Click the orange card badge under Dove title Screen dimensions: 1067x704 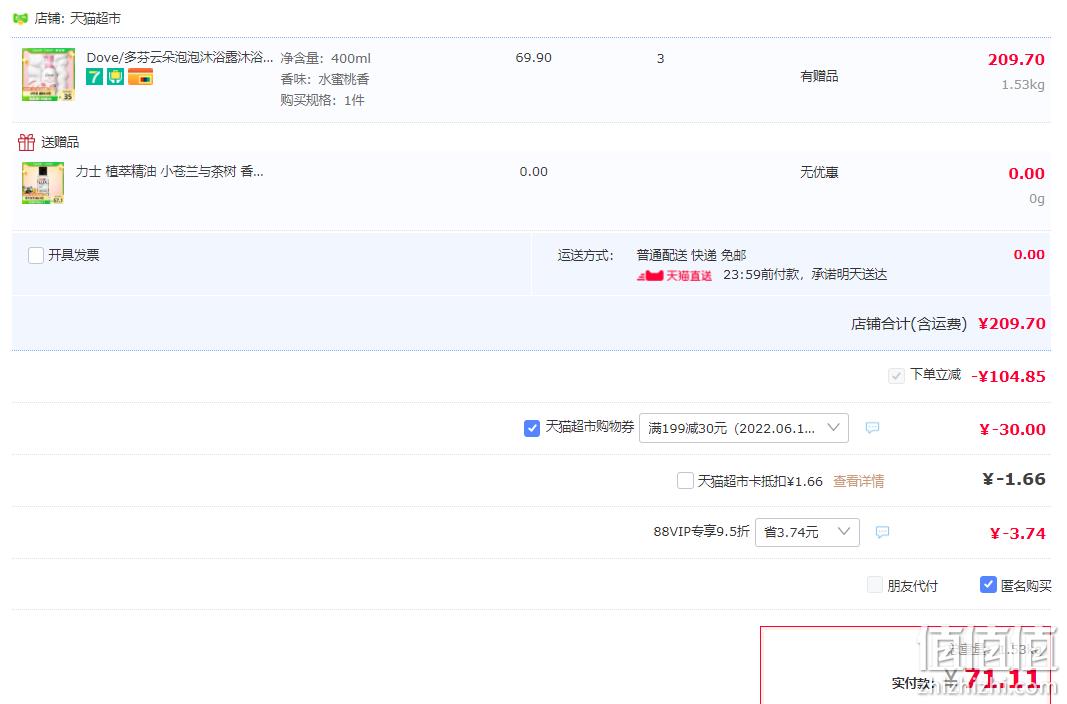pyautogui.click(x=141, y=77)
